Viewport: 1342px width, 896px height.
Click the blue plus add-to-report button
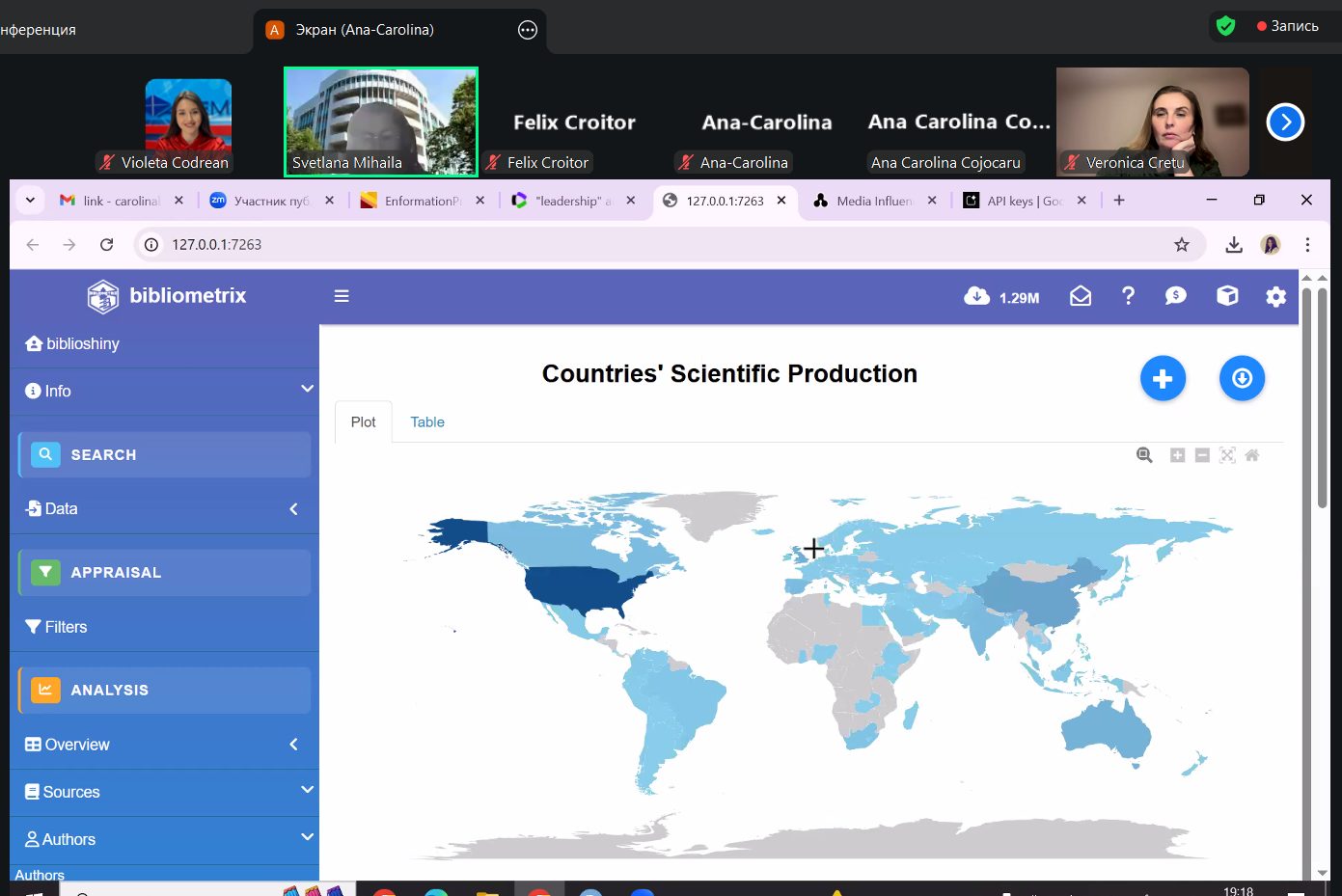pos(1163,379)
